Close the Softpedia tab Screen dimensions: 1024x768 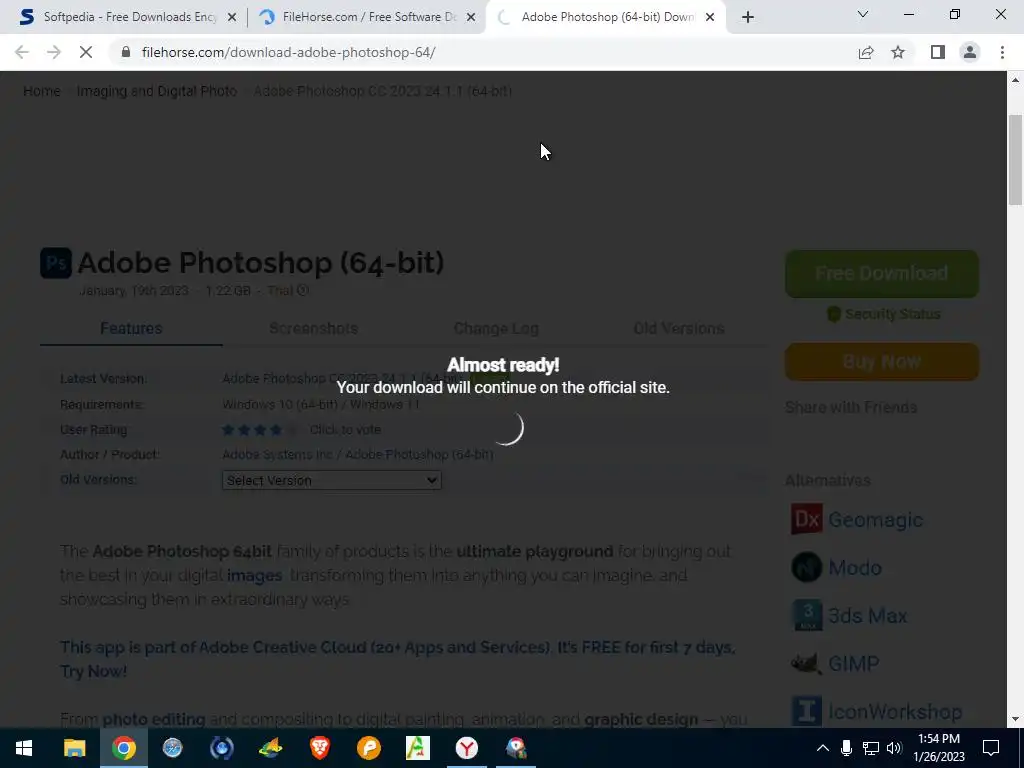click(232, 17)
